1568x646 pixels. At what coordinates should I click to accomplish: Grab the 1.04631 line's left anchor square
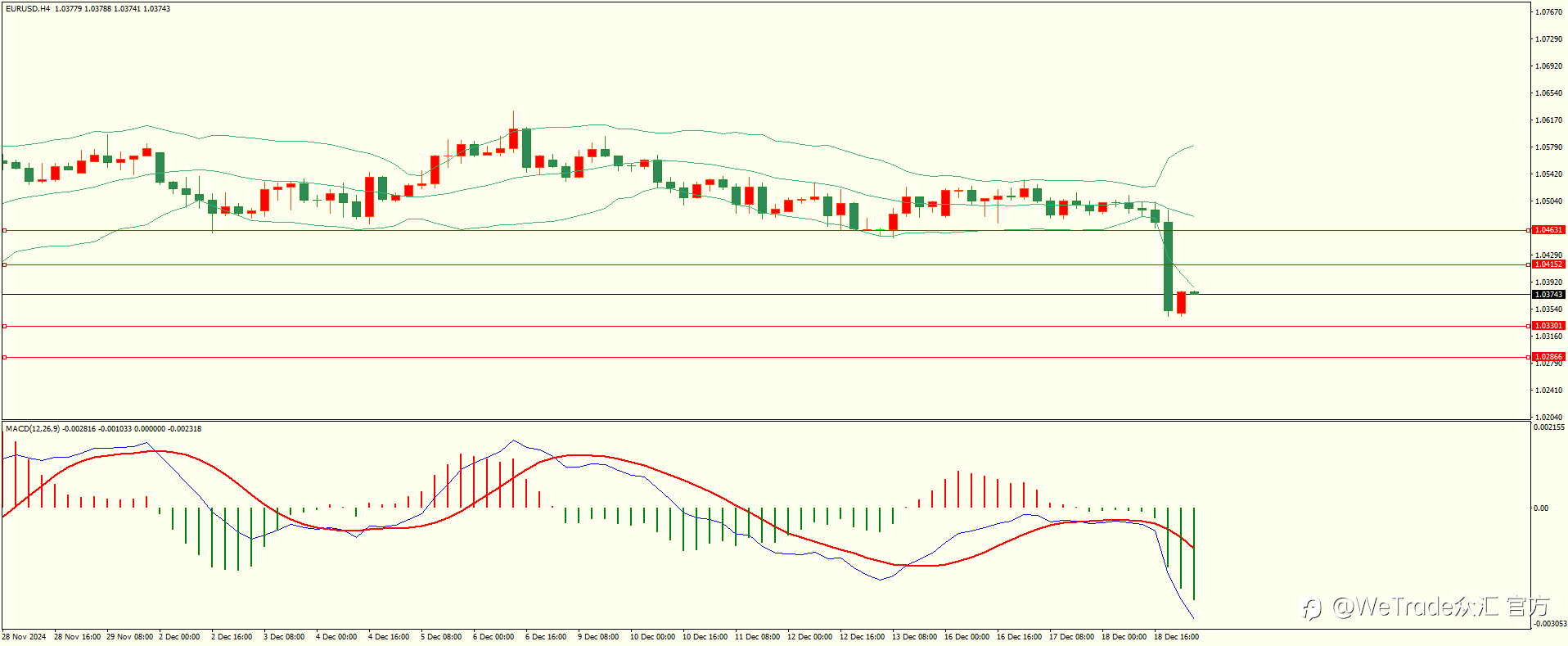[4, 231]
